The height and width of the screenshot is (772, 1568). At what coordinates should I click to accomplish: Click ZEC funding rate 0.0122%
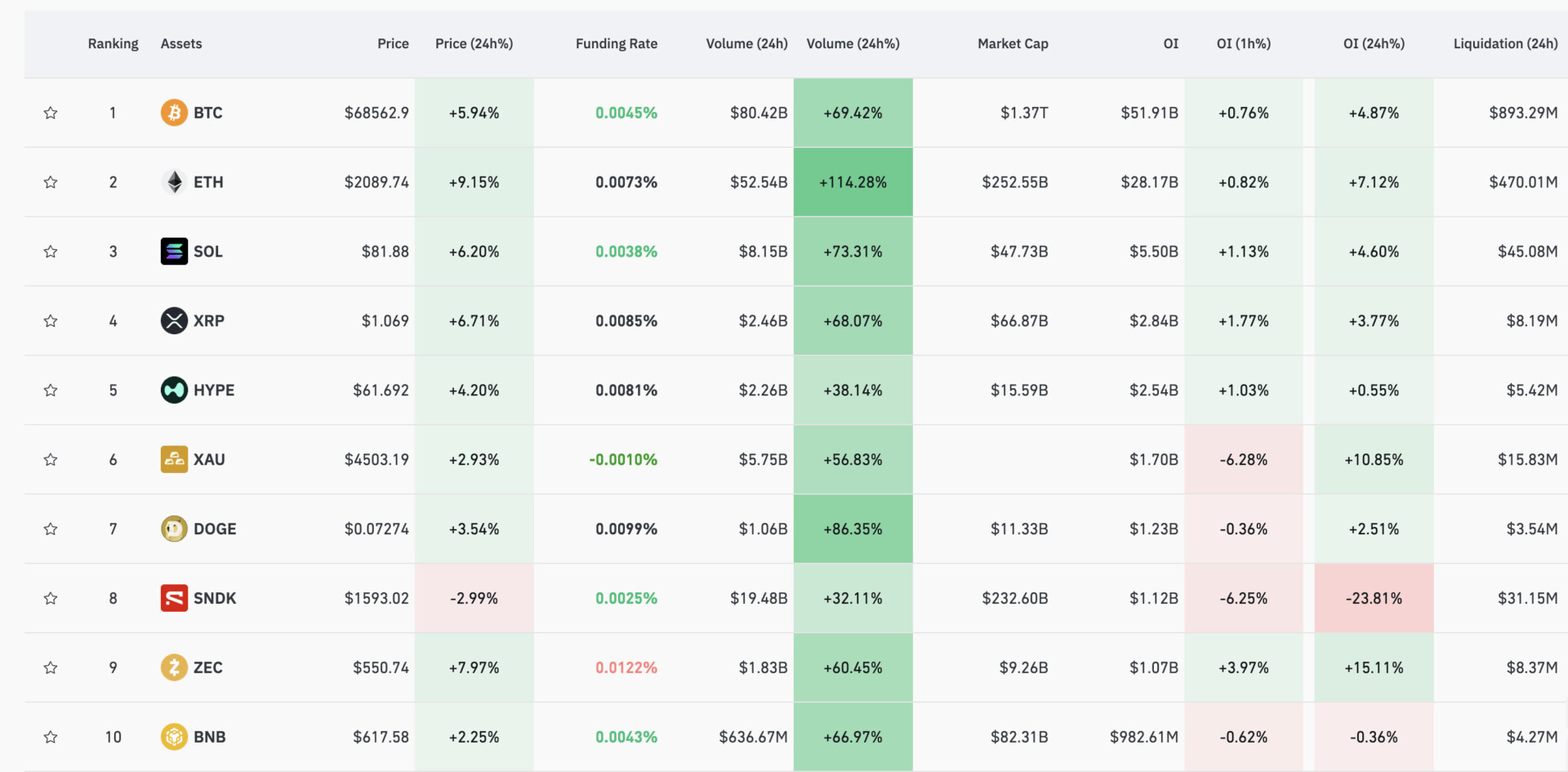click(x=626, y=667)
